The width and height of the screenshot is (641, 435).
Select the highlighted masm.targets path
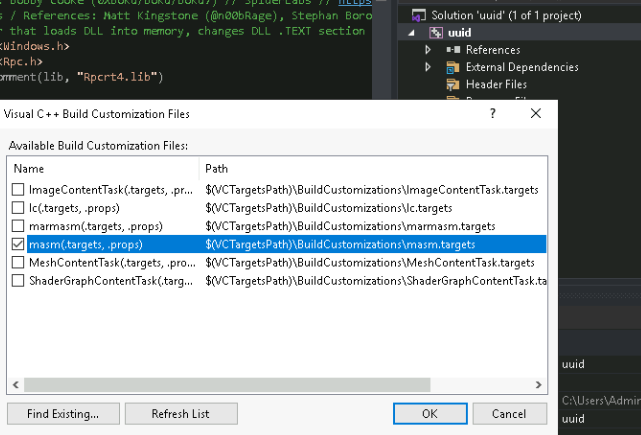[x=340, y=244]
